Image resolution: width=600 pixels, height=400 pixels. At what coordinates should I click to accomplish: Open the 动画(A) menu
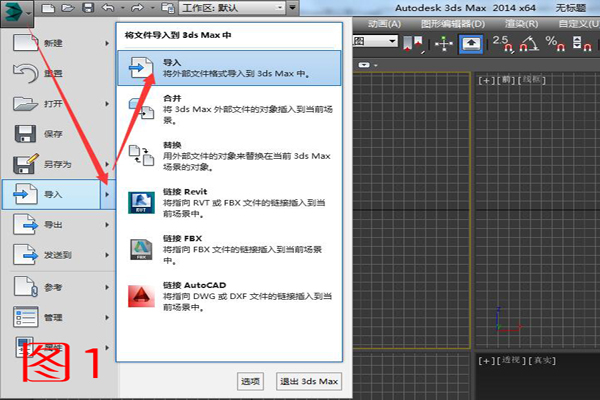(x=384, y=24)
